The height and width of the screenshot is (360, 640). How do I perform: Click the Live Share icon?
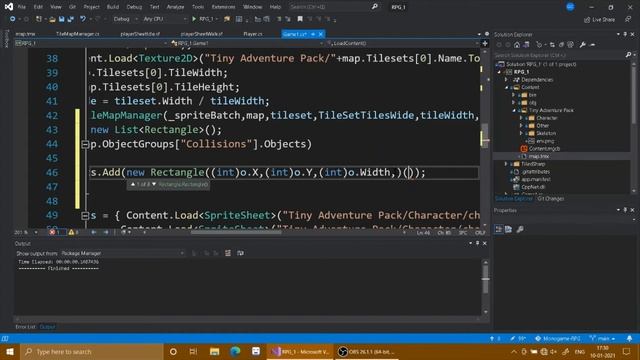pos(587,19)
